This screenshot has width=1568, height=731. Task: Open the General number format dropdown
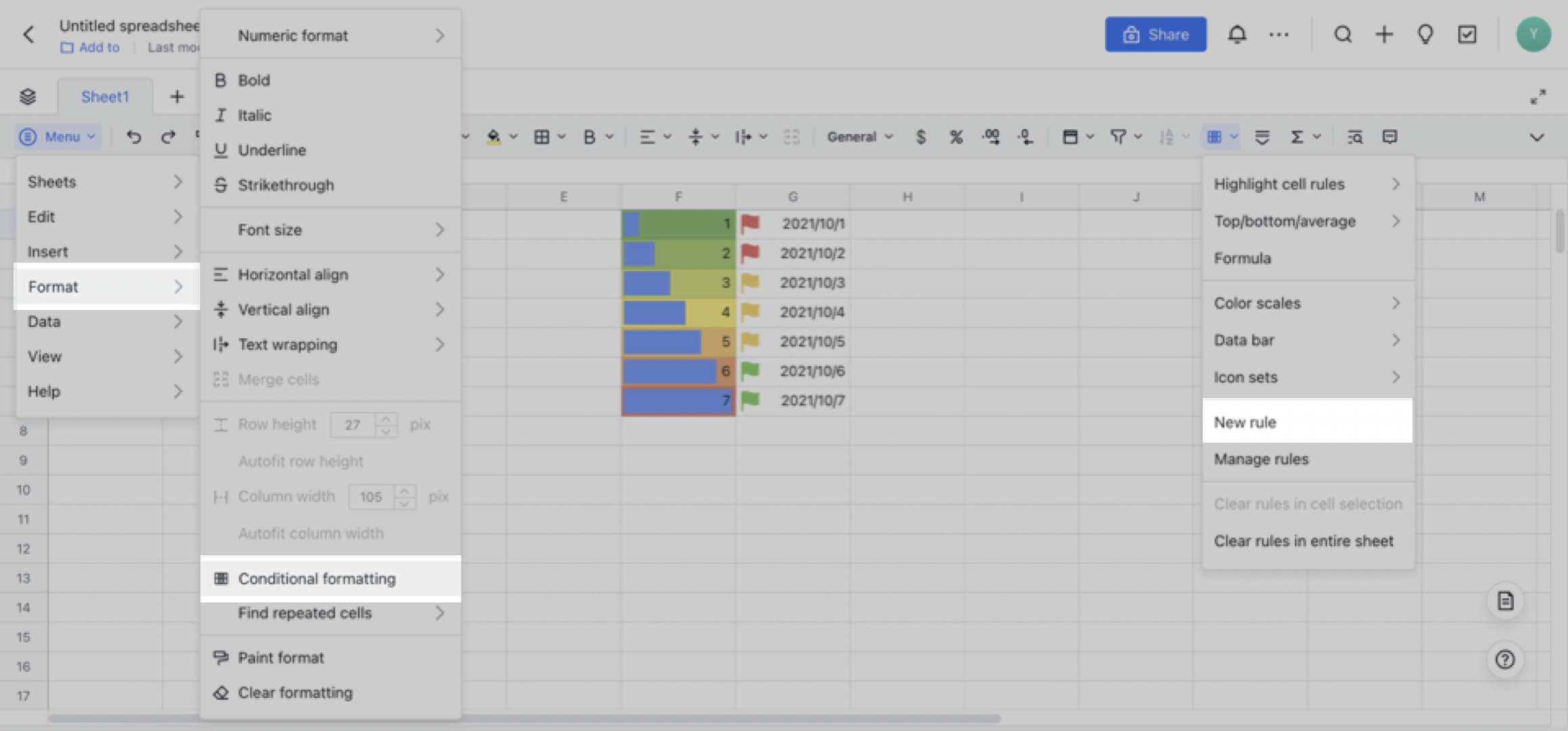[x=859, y=137]
